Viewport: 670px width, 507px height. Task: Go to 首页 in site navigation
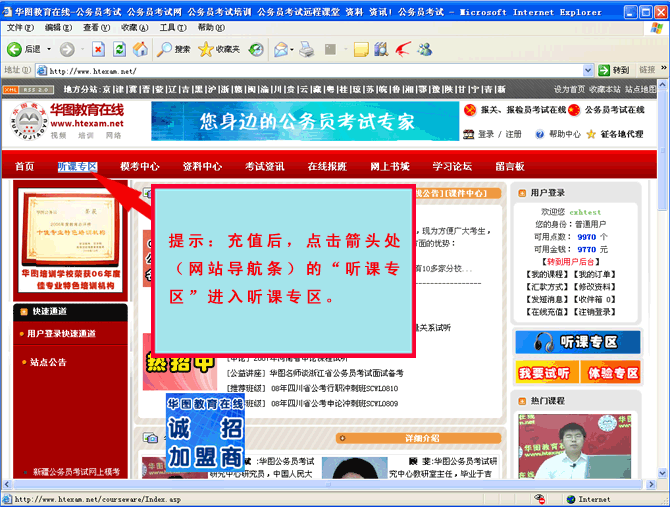click(24, 167)
